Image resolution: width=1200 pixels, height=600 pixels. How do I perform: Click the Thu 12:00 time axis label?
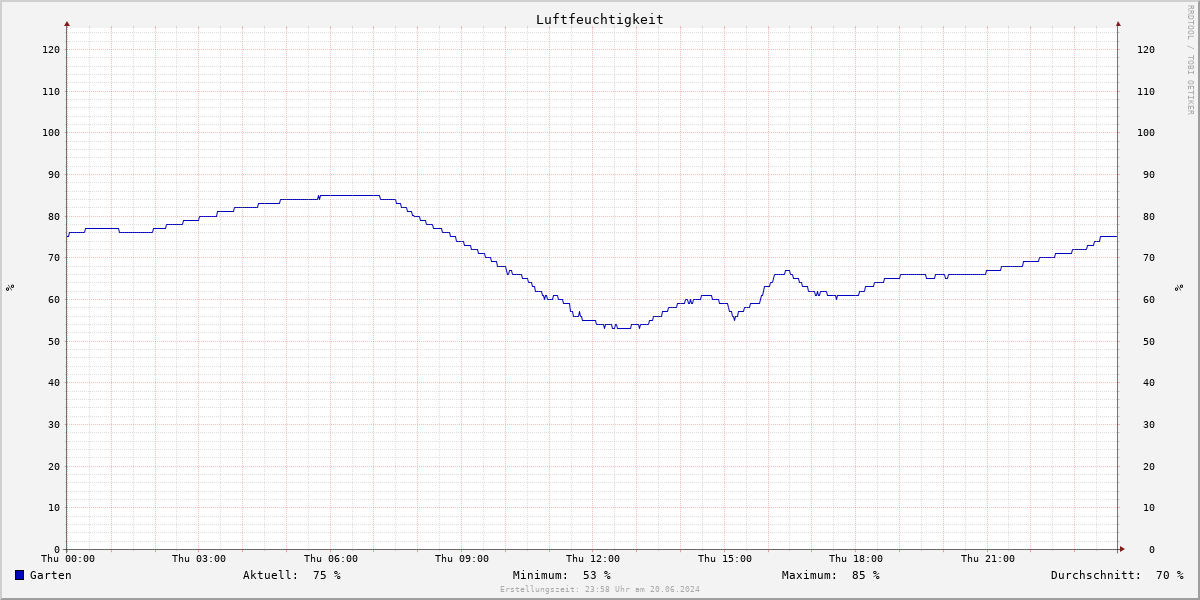point(593,559)
